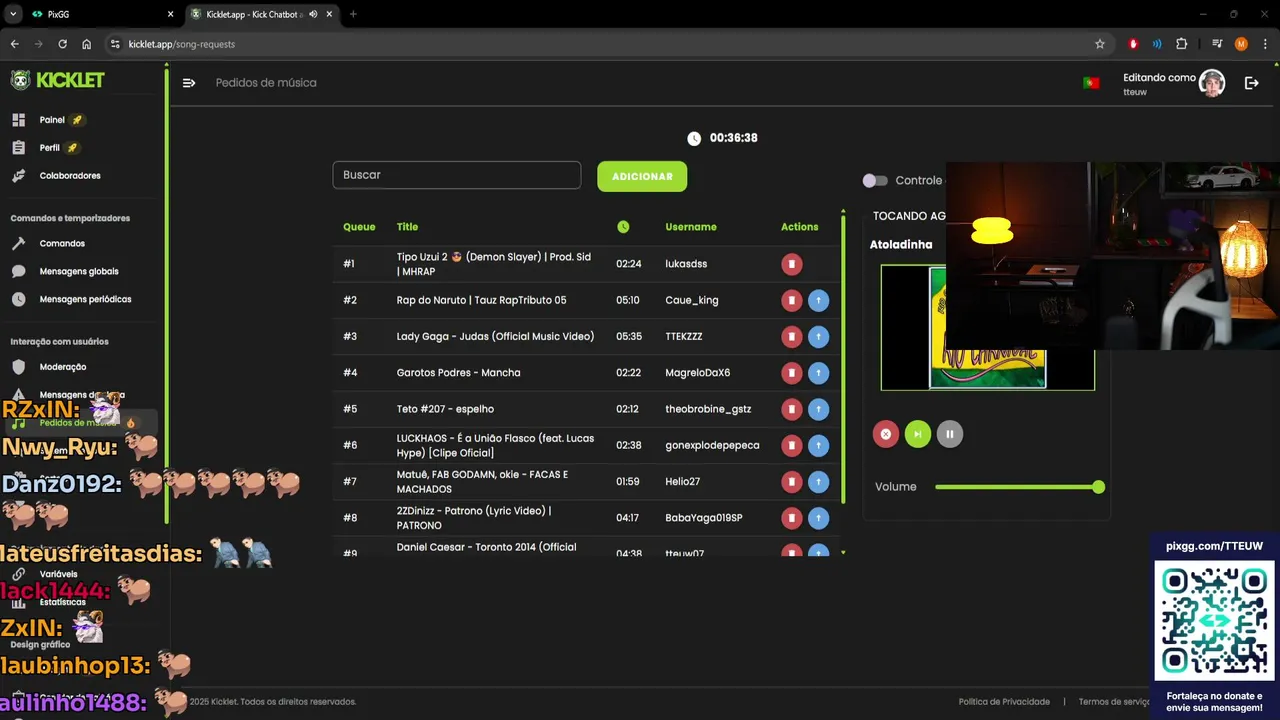Click the ADICIONAR button

(642, 176)
